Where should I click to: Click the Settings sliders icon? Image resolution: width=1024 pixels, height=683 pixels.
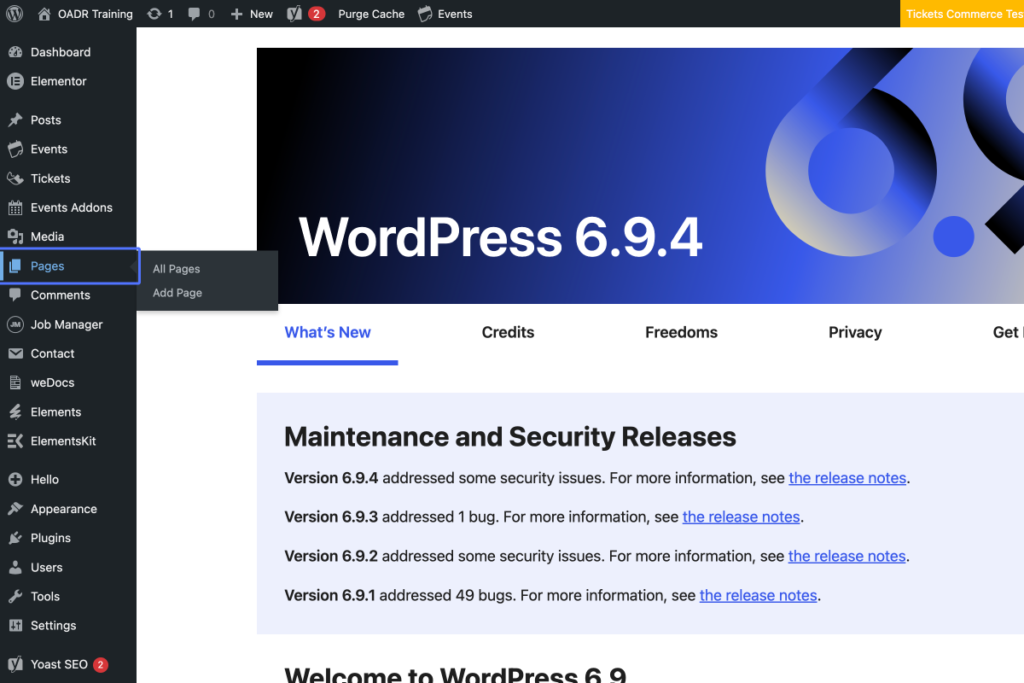pyautogui.click(x=16, y=626)
